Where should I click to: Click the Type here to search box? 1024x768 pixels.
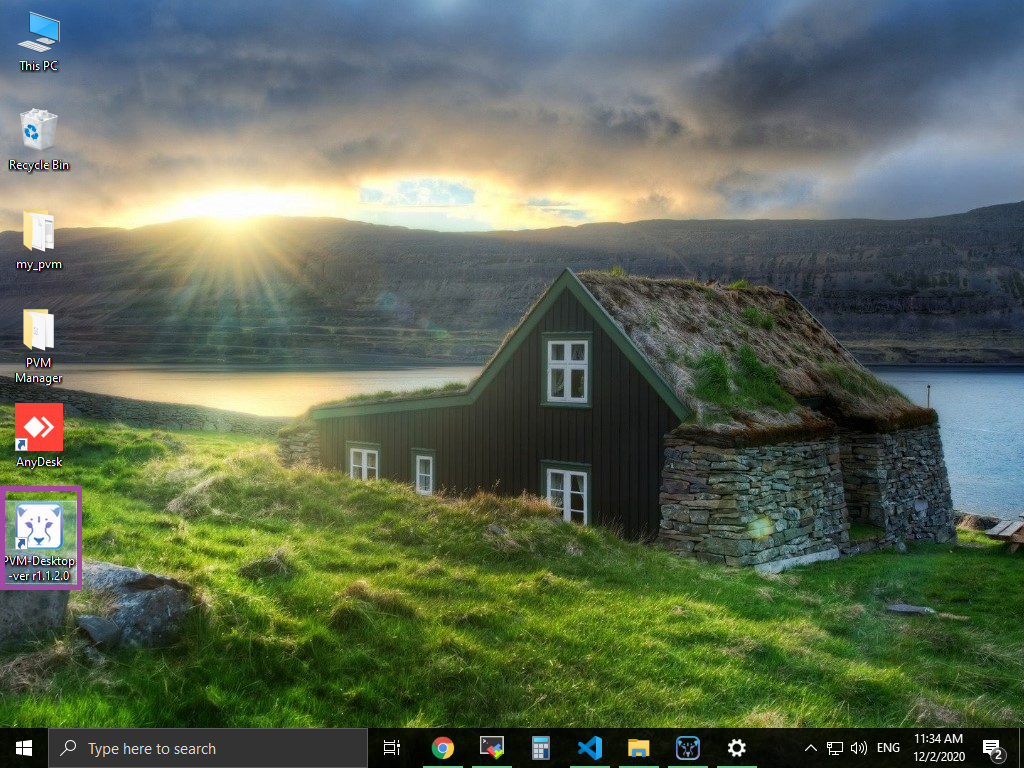coord(208,748)
